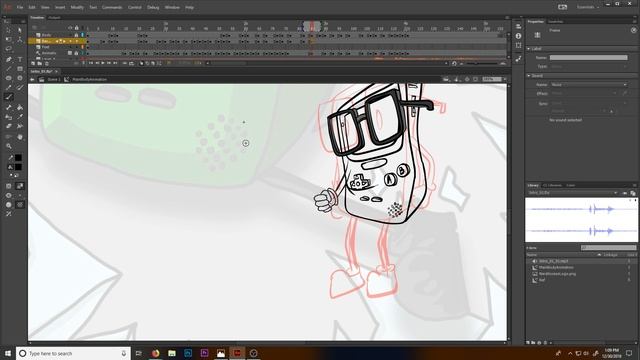Create a new layer in timeline
This screenshot has width=640, height=360.
(x=33, y=64)
